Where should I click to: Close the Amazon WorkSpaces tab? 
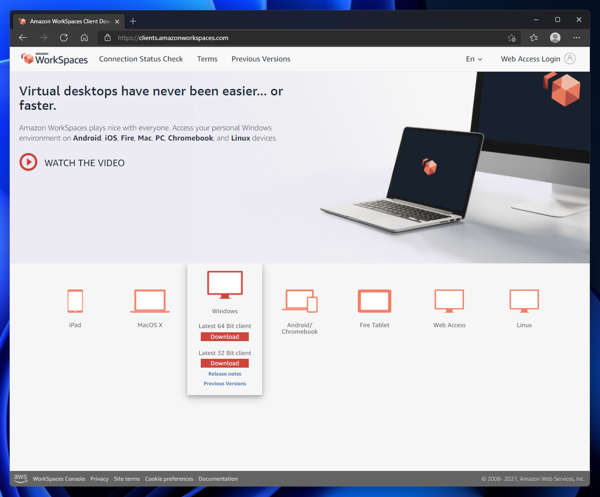click(x=117, y=21)
